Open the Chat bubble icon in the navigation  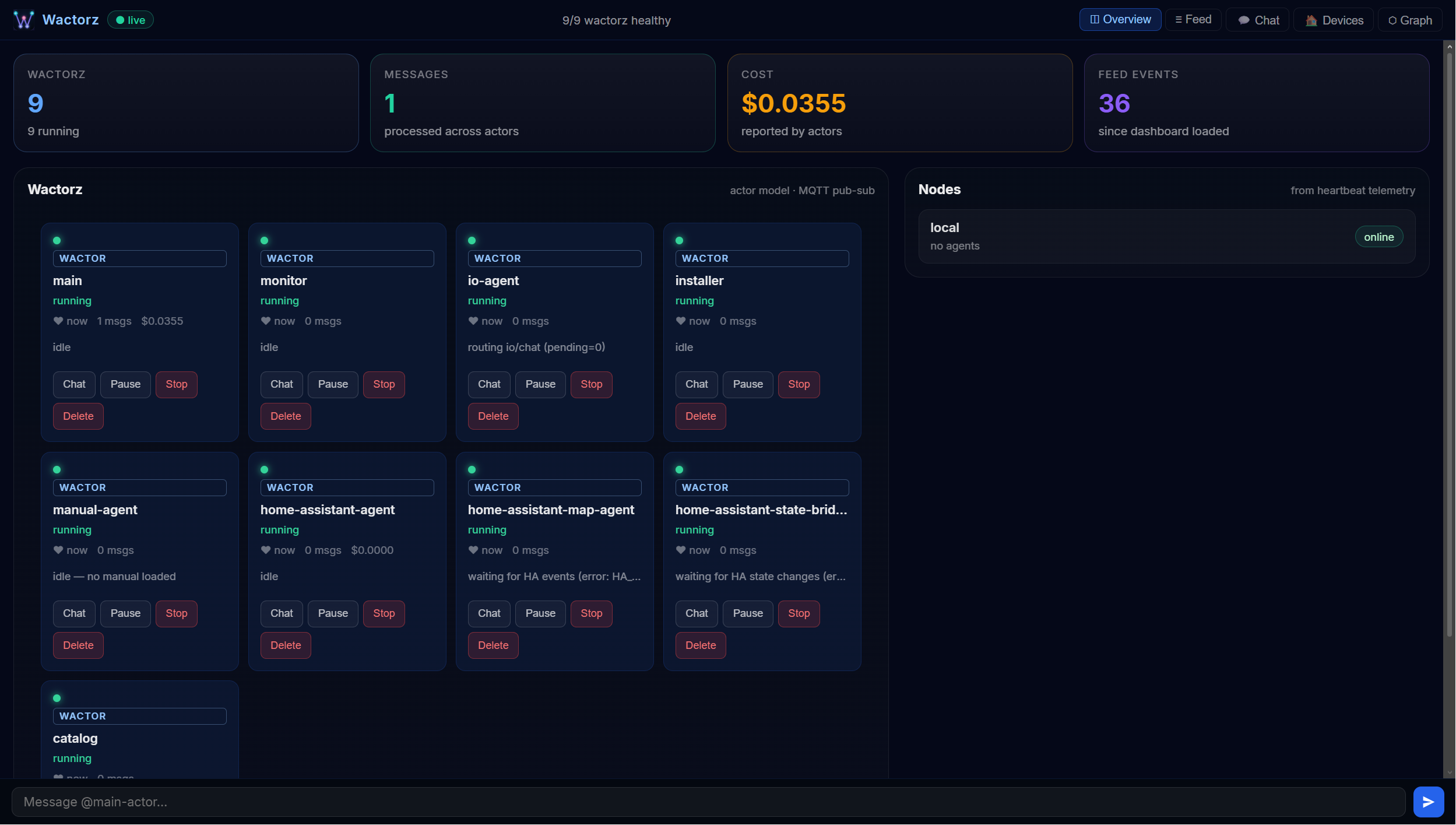pos(1244,20)
